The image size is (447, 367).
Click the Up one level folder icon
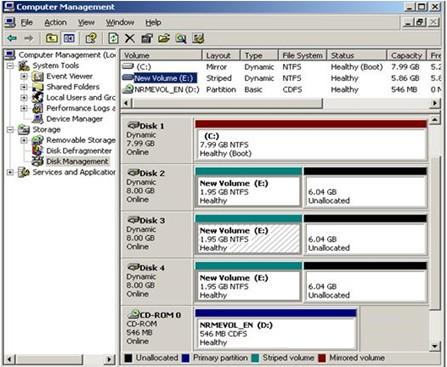(52, 39)
